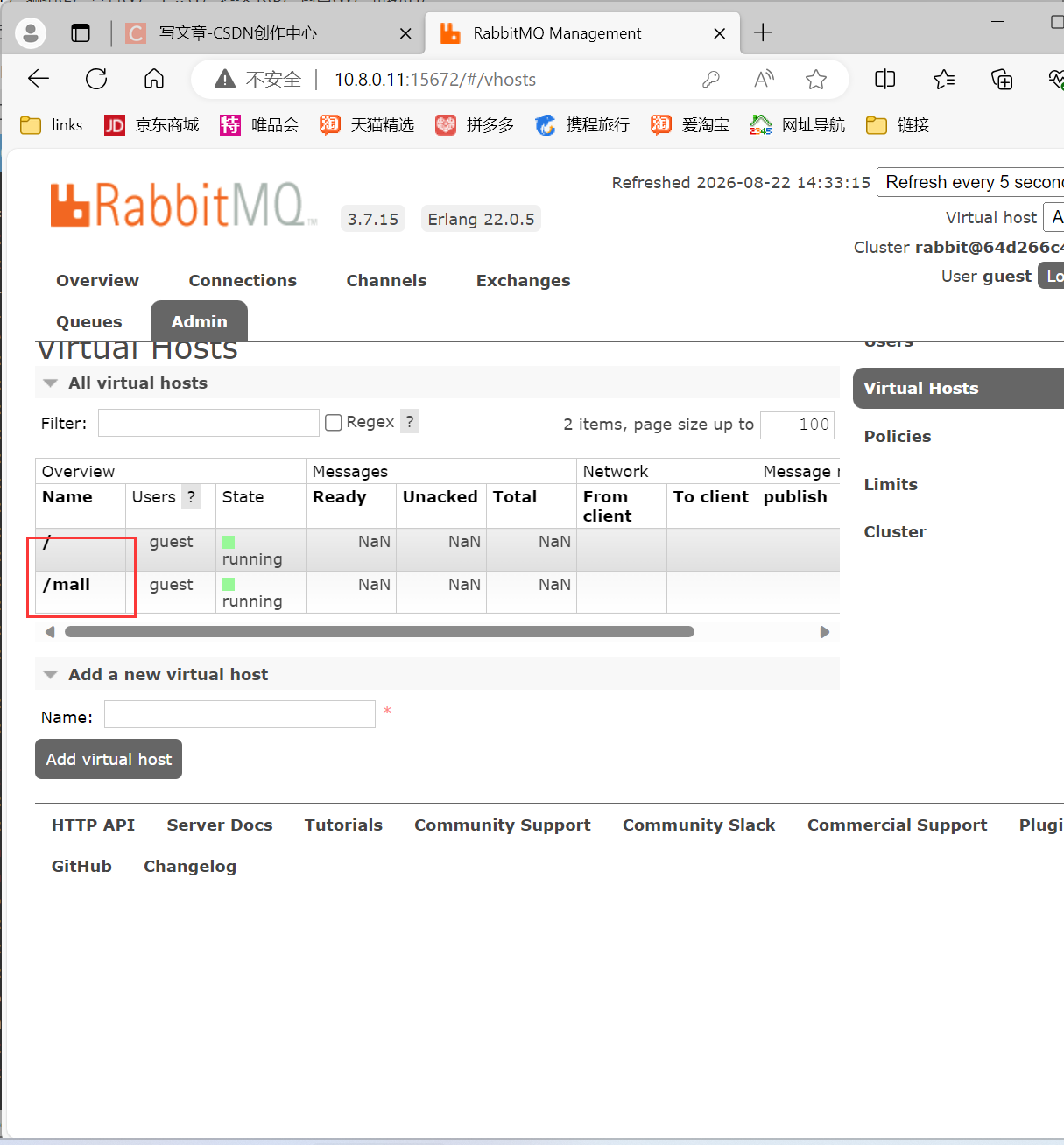Open the Users column help question mark
Viewport: 1064px width, 1145px height.
[191, 496]
